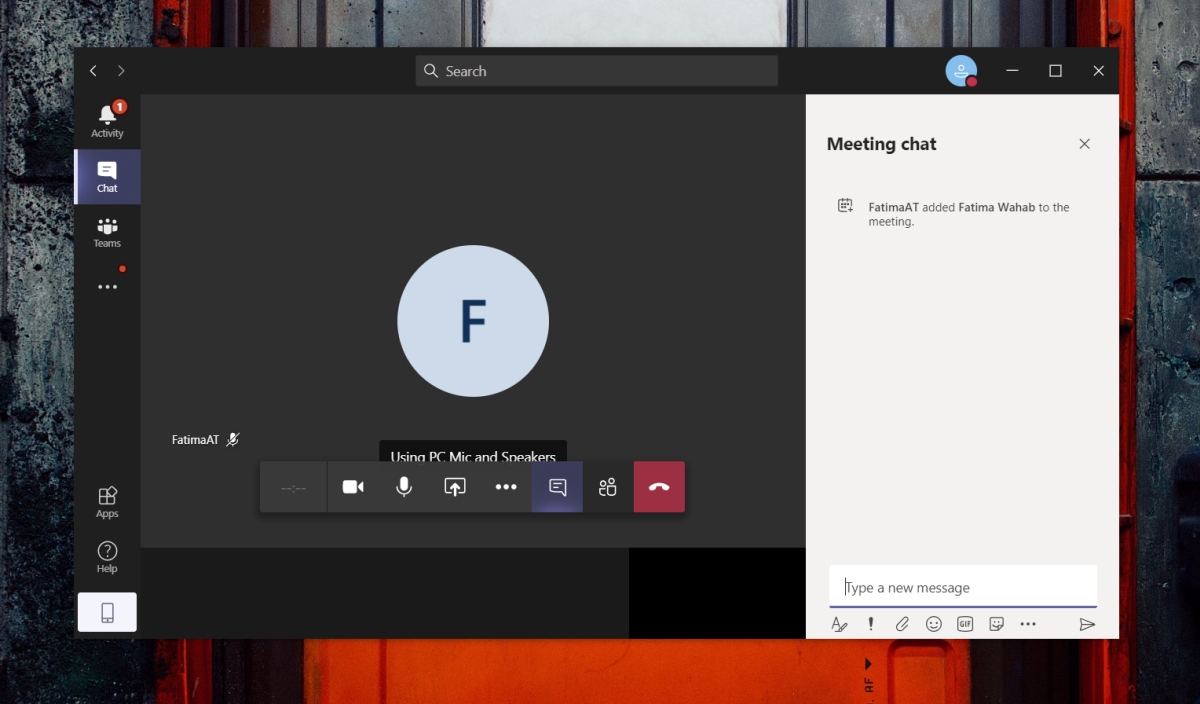Set message delivery options (exclamation)
The height and width of the screenshot is (704, 1200).
[x=870, y=624]
